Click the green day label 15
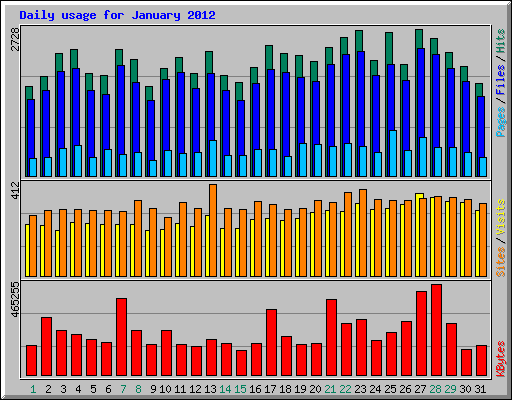 point(240,389)
